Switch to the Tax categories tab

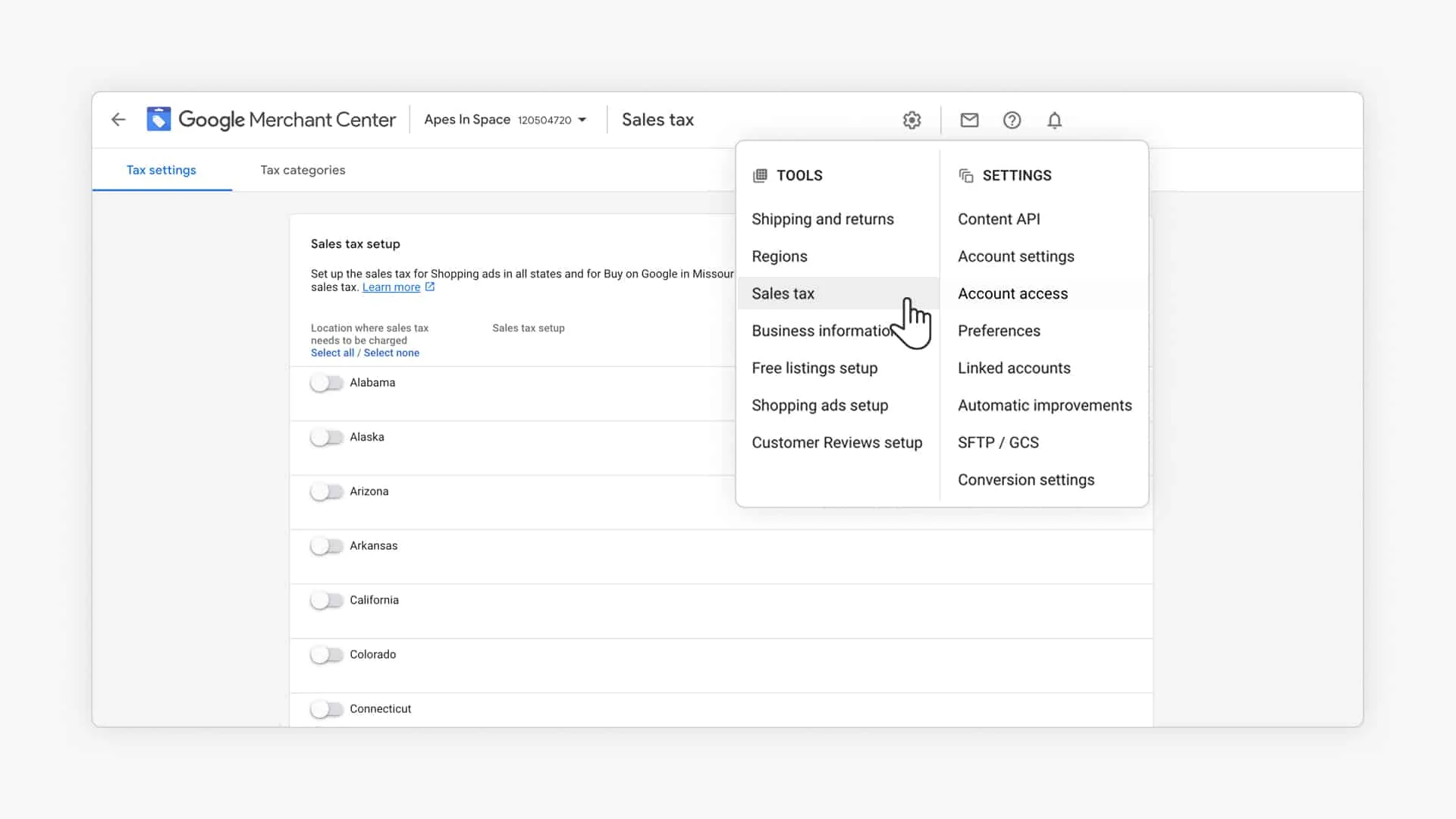(303, 170)
